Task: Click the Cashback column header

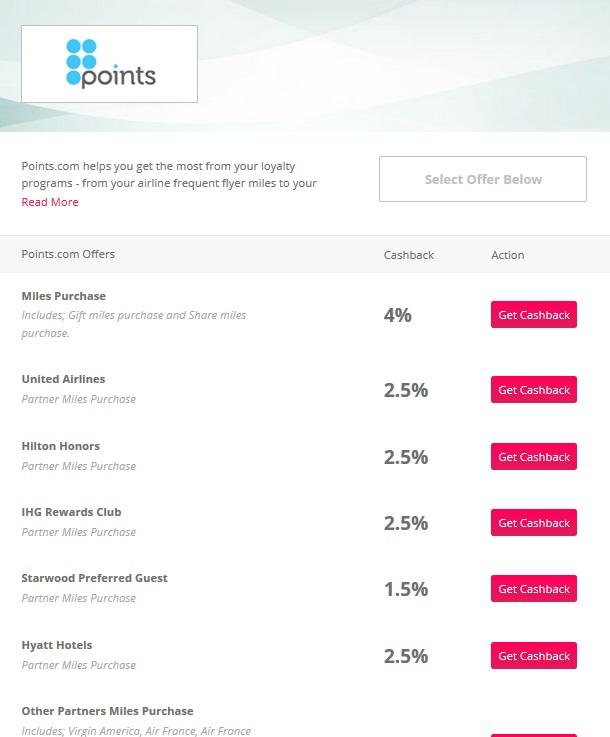Action: point(409,255)
